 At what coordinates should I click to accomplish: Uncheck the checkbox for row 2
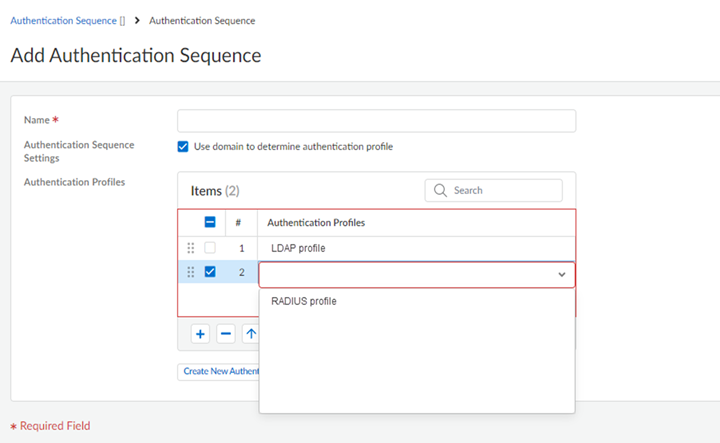(x=210, y=272)
